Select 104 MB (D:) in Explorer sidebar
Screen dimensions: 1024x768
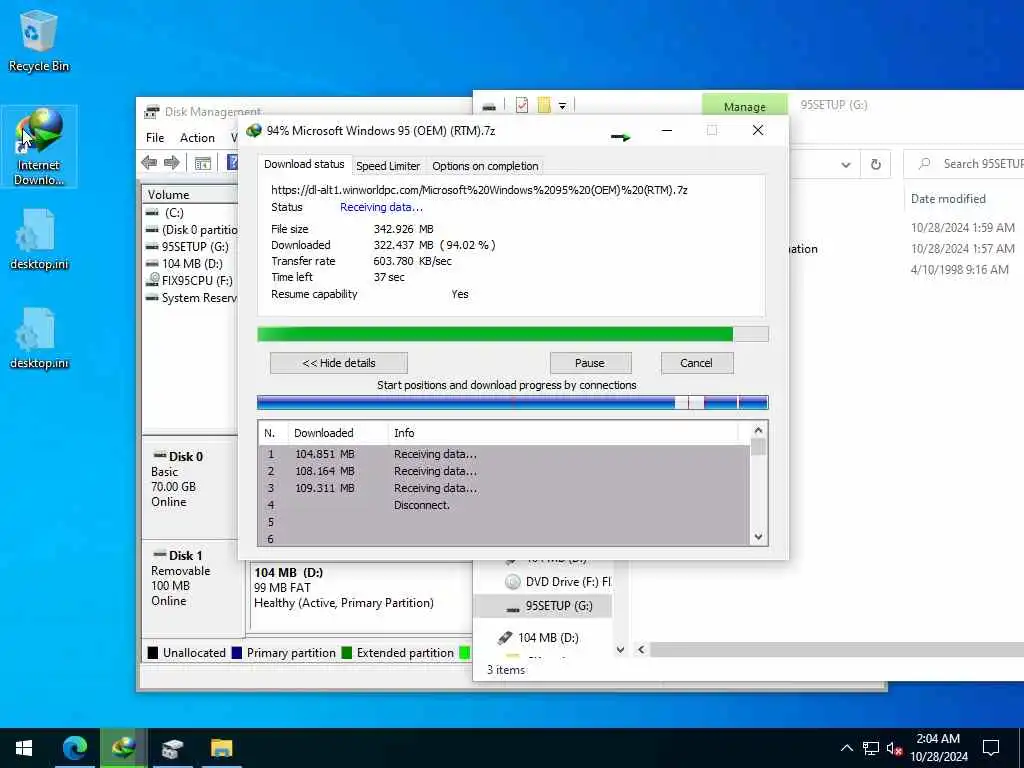pos(543,637)
